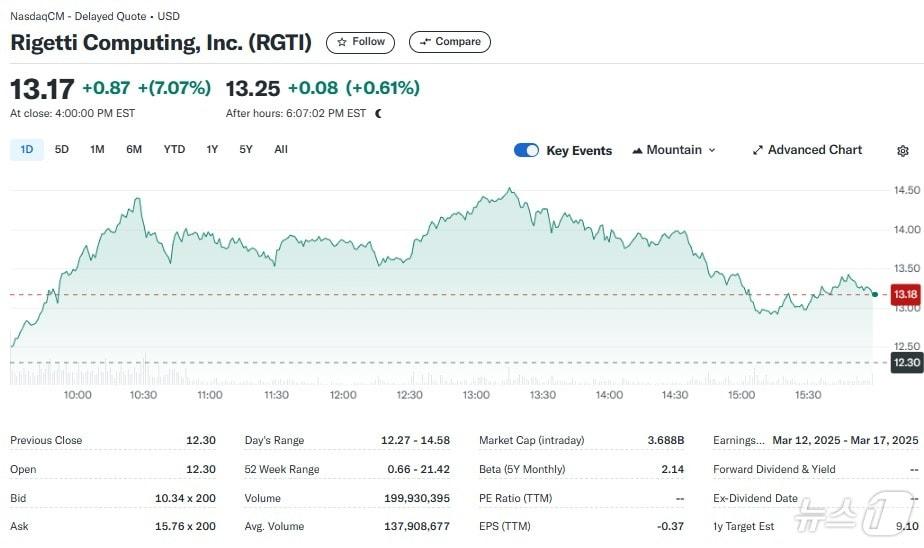Select the 5D range tab

tap(62, 150)
